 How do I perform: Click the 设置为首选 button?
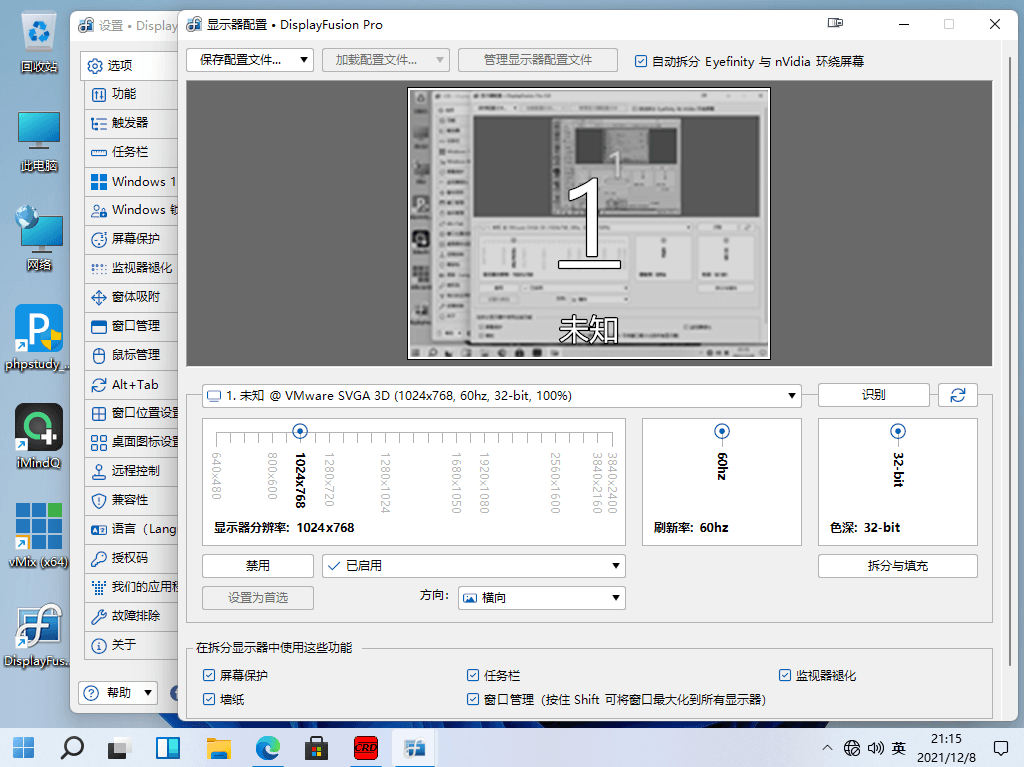click(x=257, y=598)
